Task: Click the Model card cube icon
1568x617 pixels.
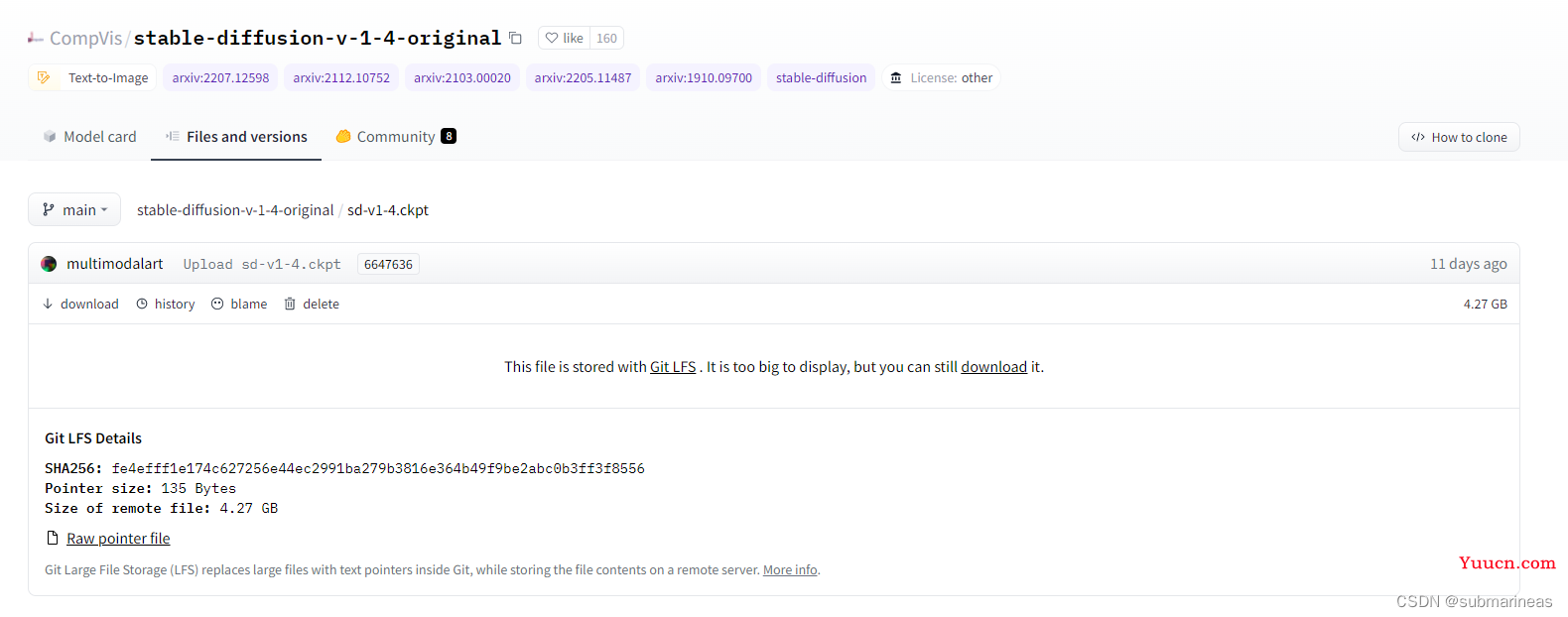Action: tap(50, 137)
